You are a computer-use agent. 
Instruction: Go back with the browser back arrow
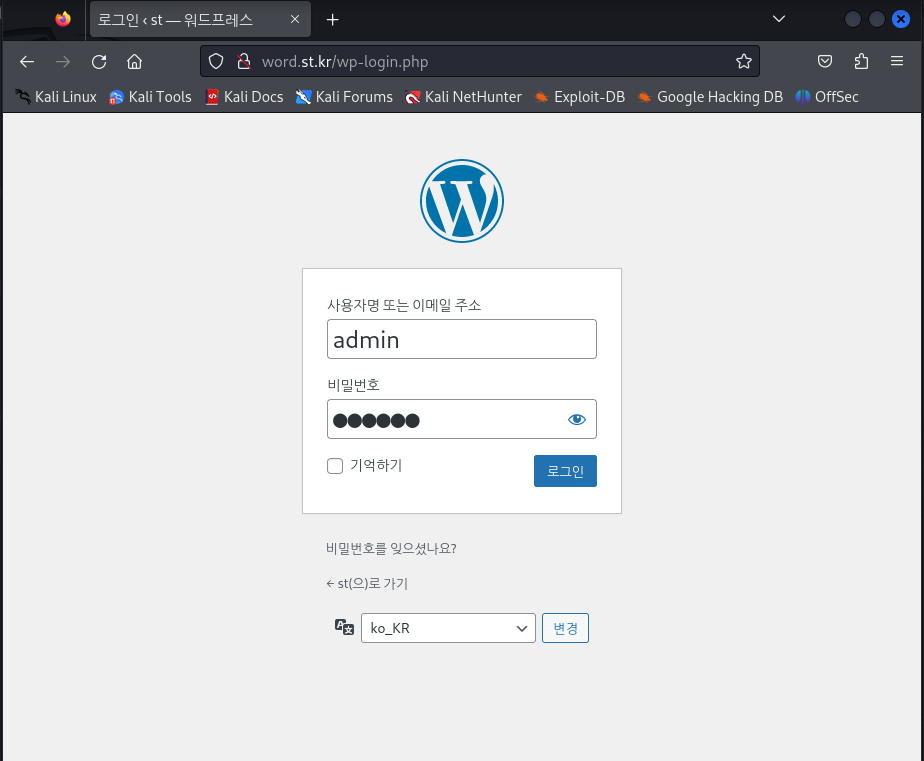click(27, 61)
